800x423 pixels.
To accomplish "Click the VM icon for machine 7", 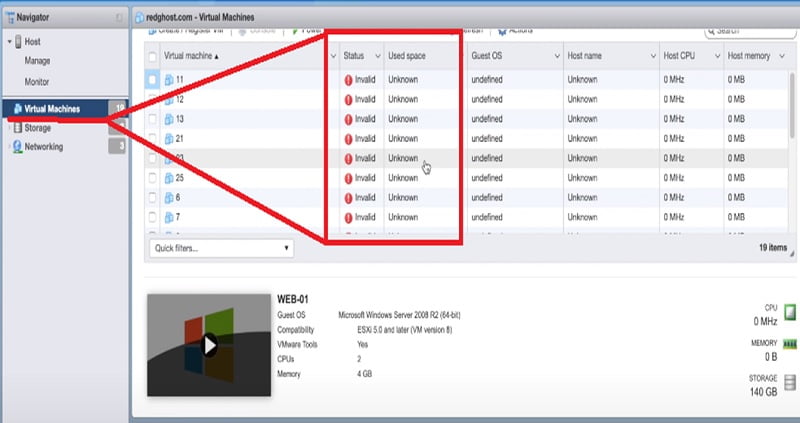I will coord(169,217).
